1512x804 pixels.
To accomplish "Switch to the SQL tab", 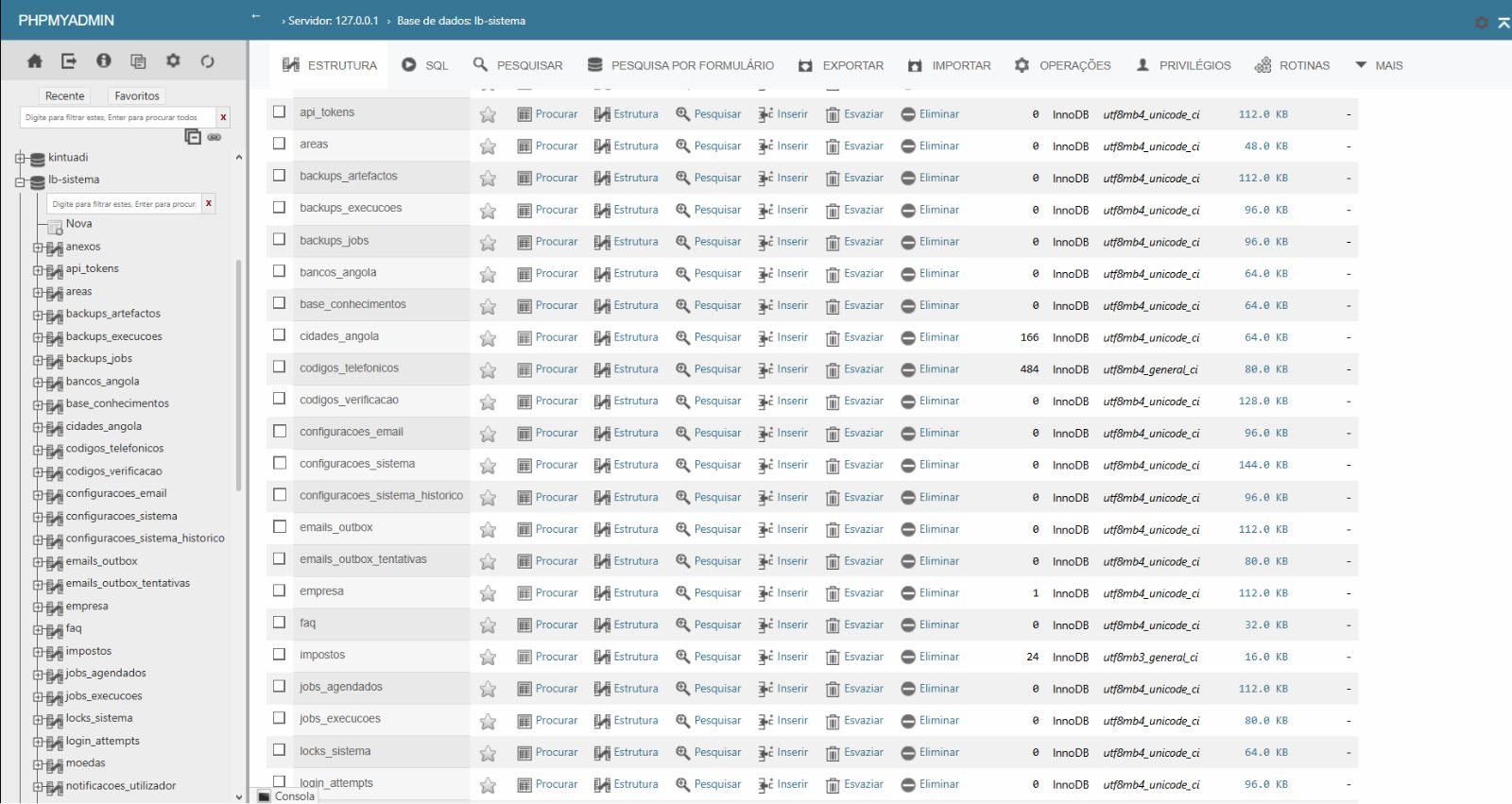I will point(424,65).
